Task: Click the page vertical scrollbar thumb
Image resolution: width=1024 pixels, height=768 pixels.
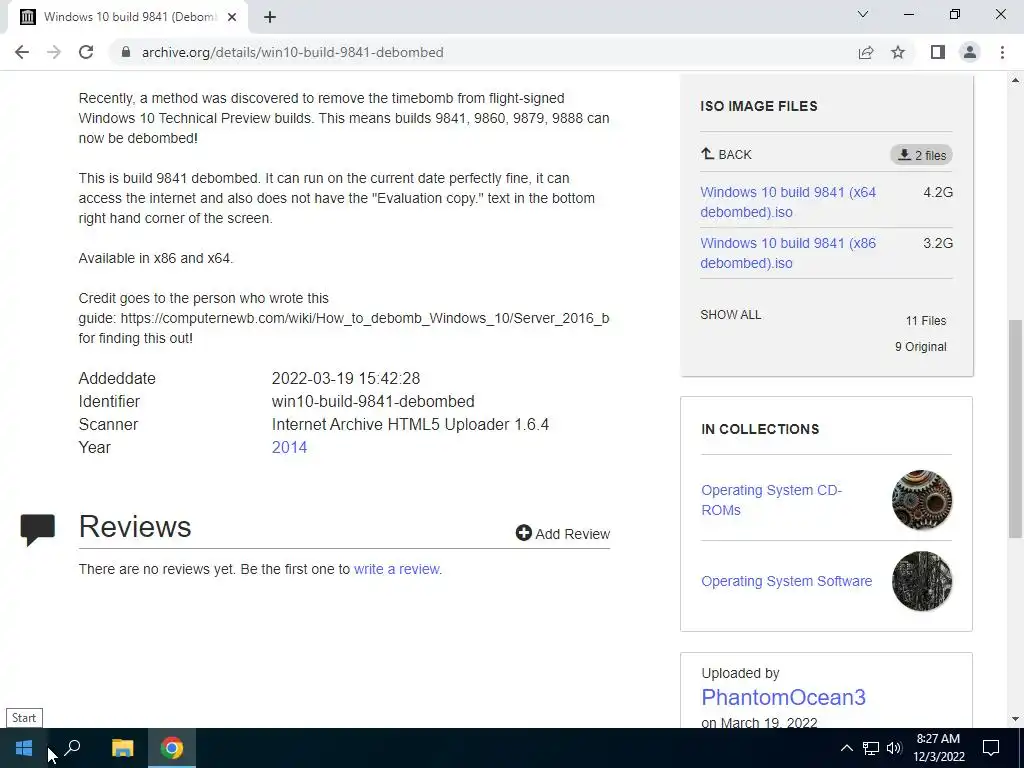Action: tap(1015, 428)
